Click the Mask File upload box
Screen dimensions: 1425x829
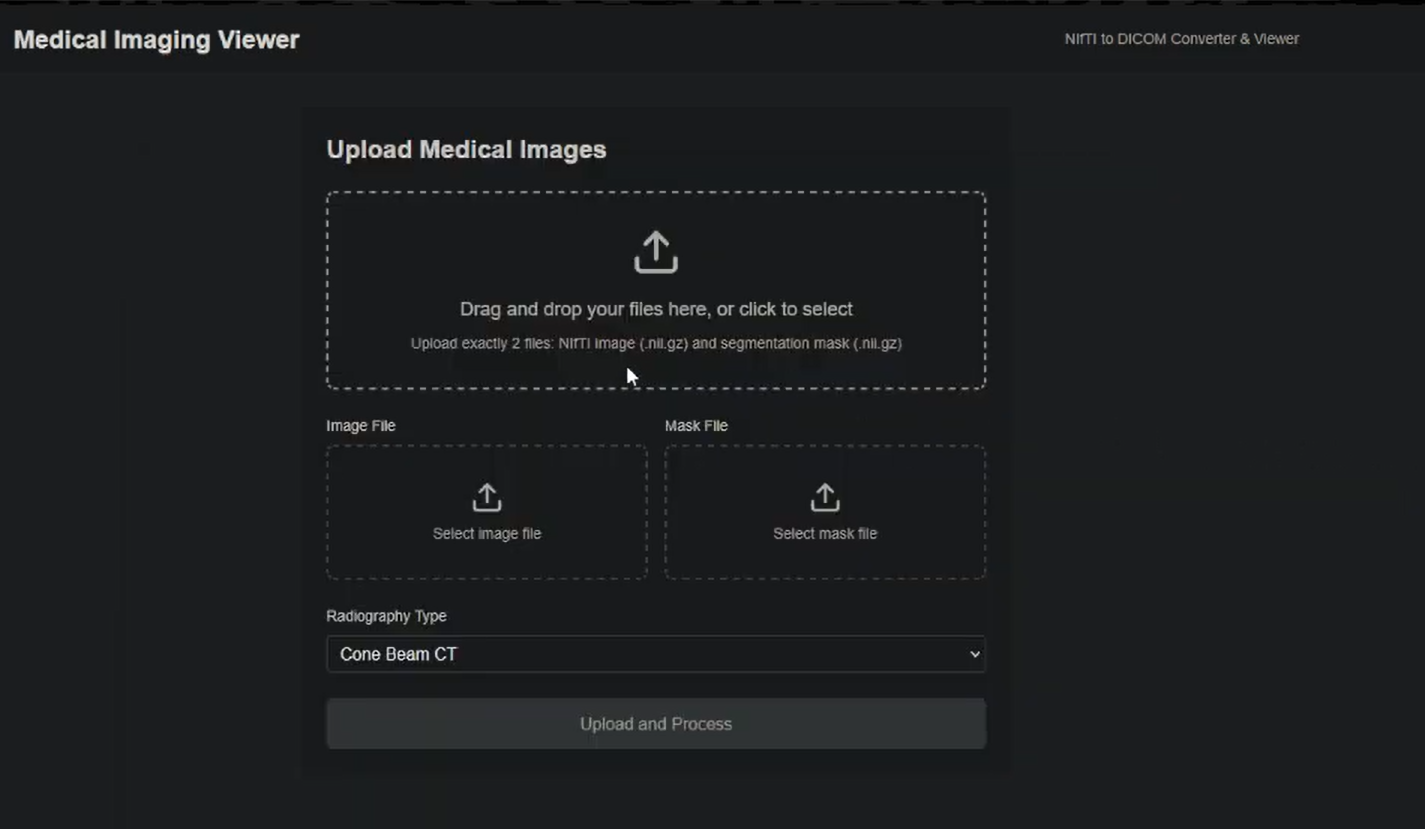824,512
